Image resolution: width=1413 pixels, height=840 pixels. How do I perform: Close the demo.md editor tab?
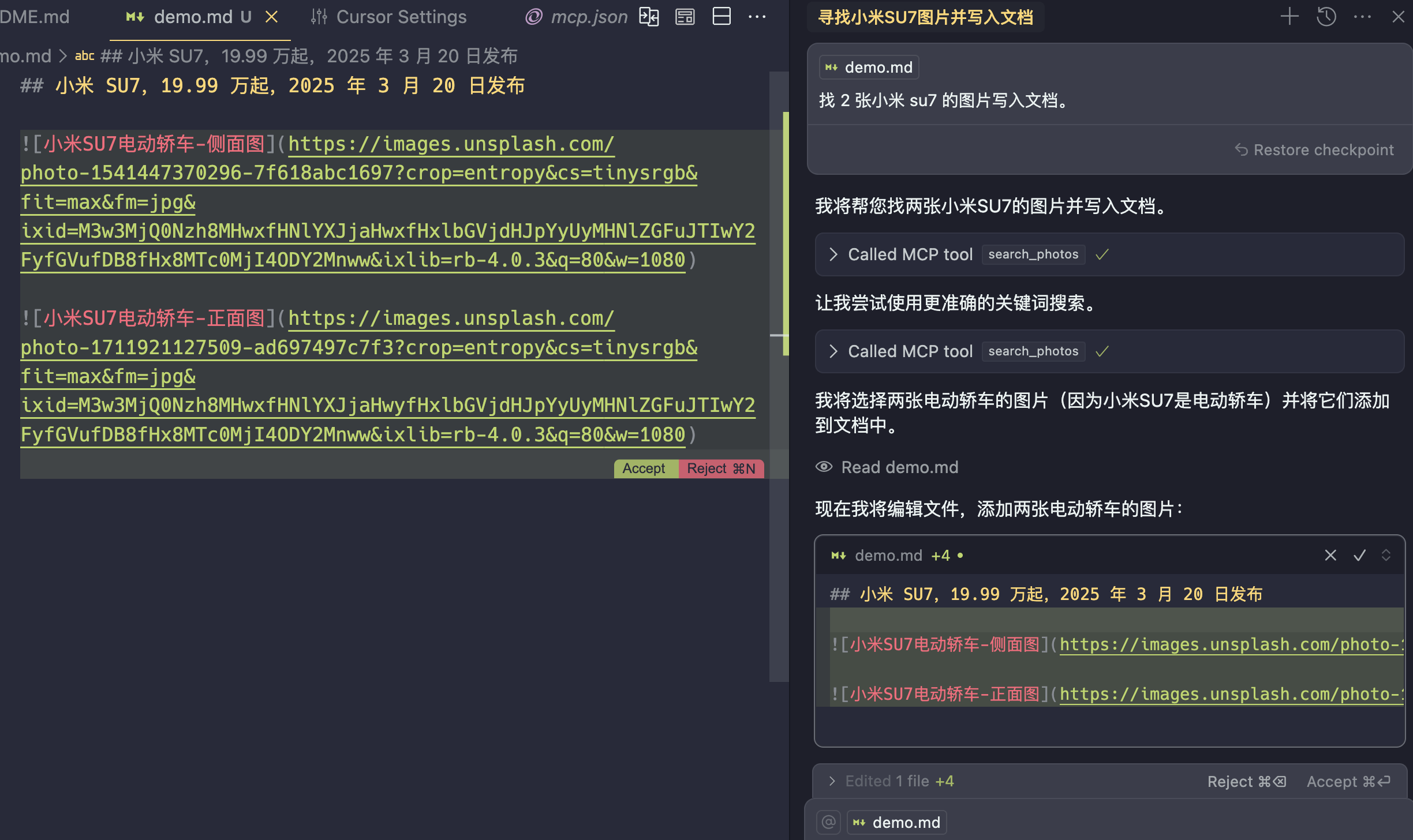click(271, 17)
